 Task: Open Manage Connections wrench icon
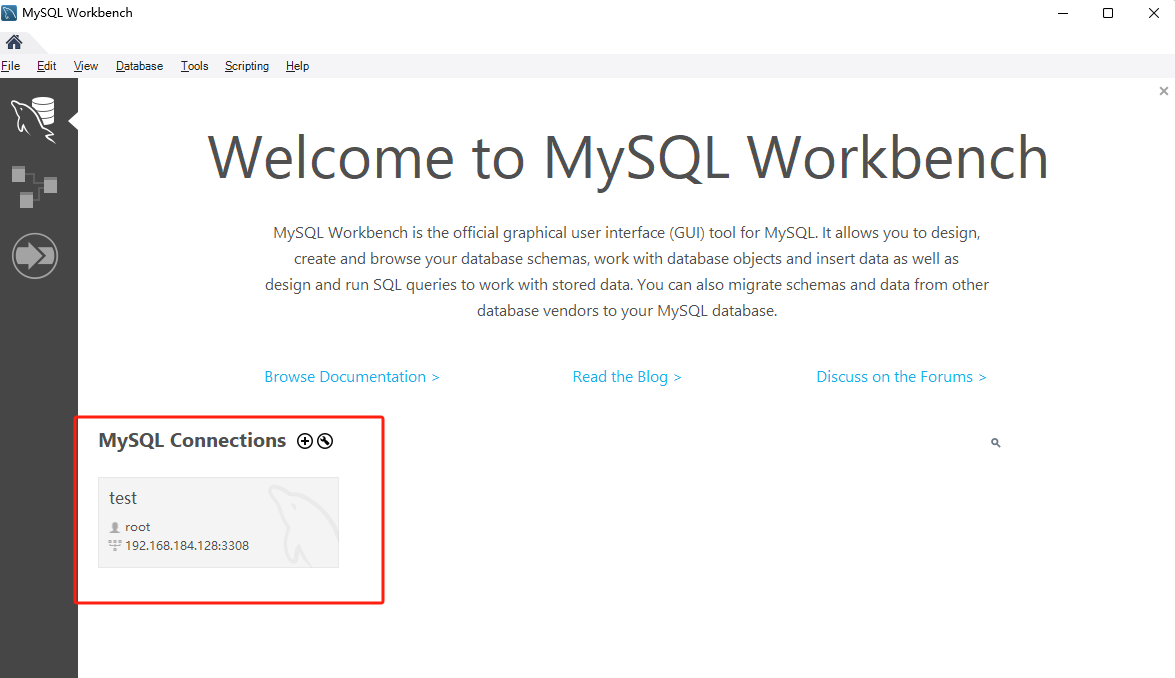(x=324, y=441)
